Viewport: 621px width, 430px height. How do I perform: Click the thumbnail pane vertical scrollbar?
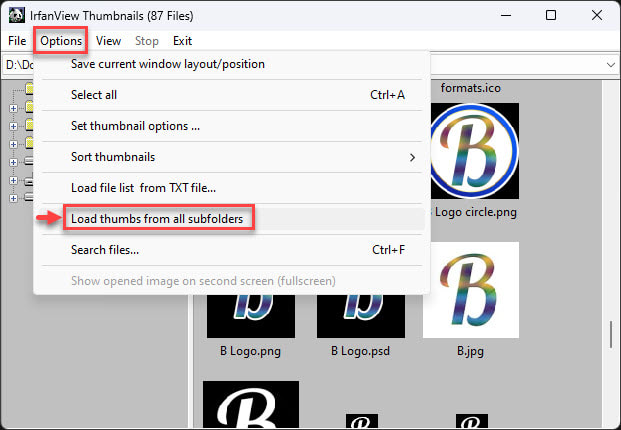click(611, 334)
